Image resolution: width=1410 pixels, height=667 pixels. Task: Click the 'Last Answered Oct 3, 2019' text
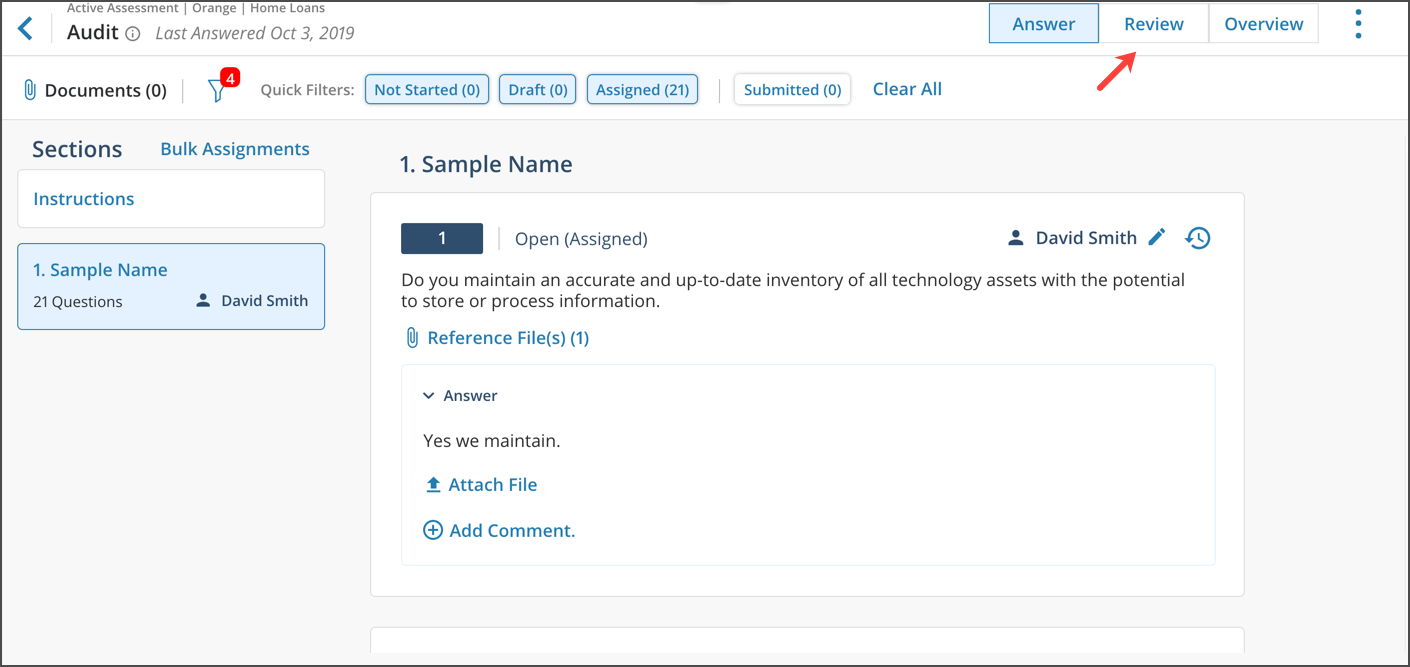pos(255,33)
